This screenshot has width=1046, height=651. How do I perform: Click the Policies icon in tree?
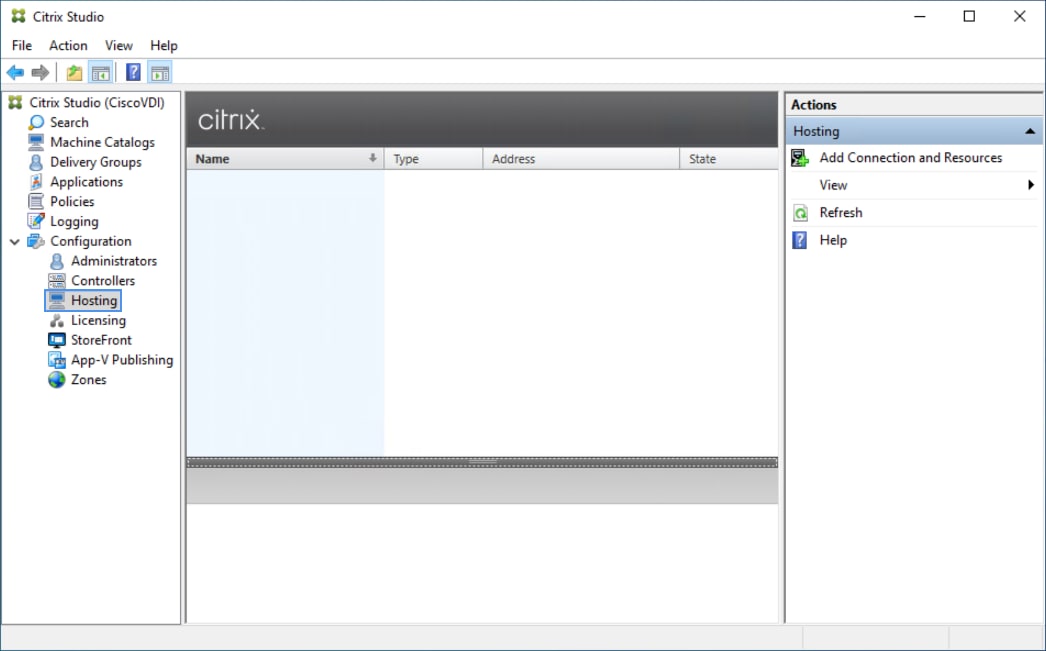coord(36,201)
